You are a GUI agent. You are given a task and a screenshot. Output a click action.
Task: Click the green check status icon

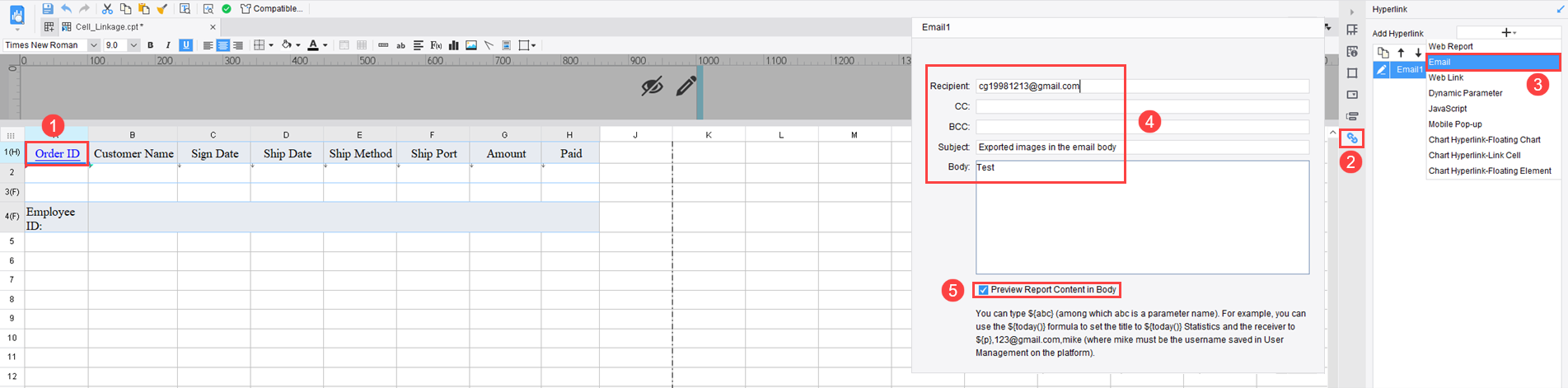(x=227, y=8)
